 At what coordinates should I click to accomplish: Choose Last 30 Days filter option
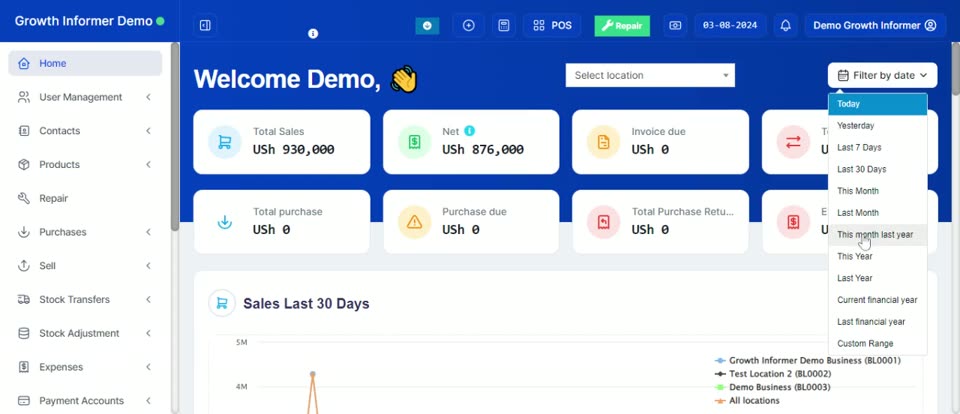877,169
